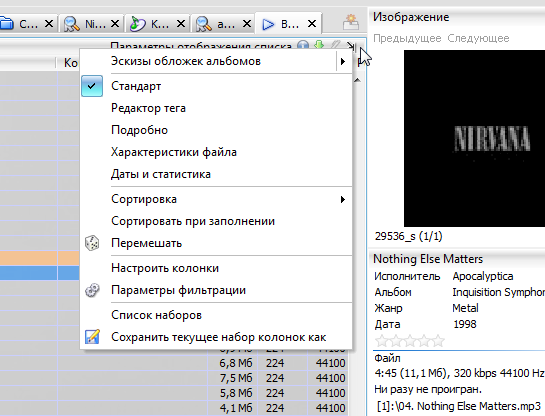Open Список наборов
This screenshot has height=416, width=545.
coord(216,315)
